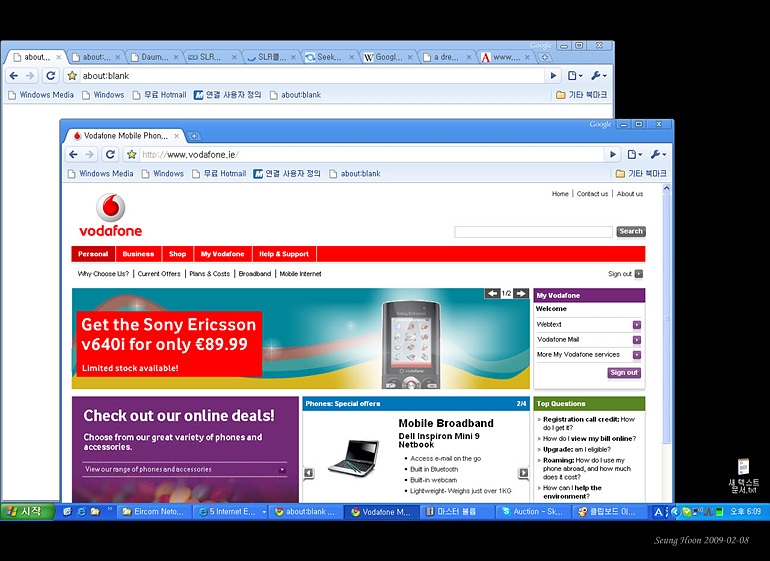The image size is (770, 561).
Task: Click Vodafone page vertical scrollbar
Action: coord(666,319)
